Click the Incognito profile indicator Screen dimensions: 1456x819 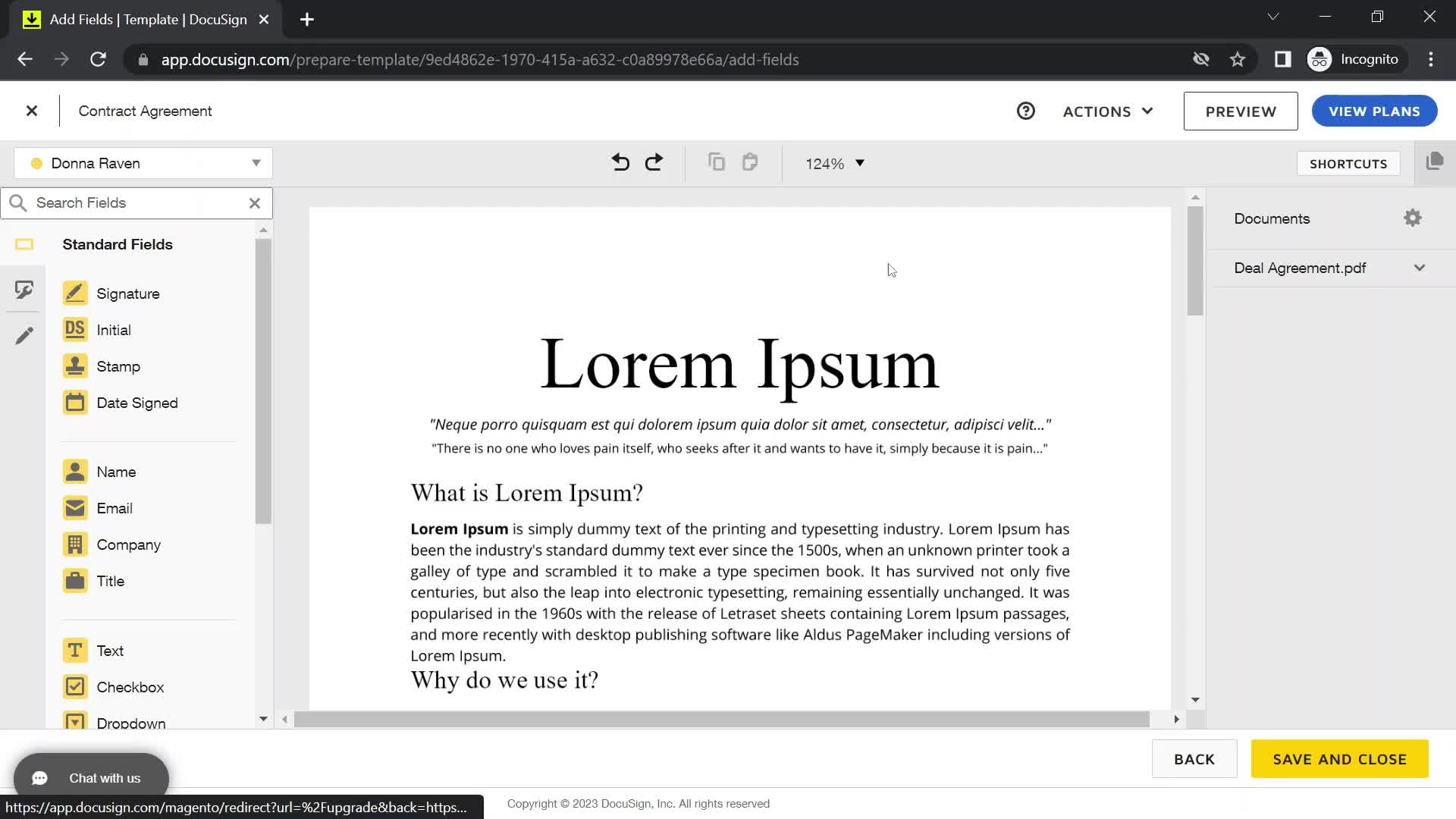[x=1356, y=59]
